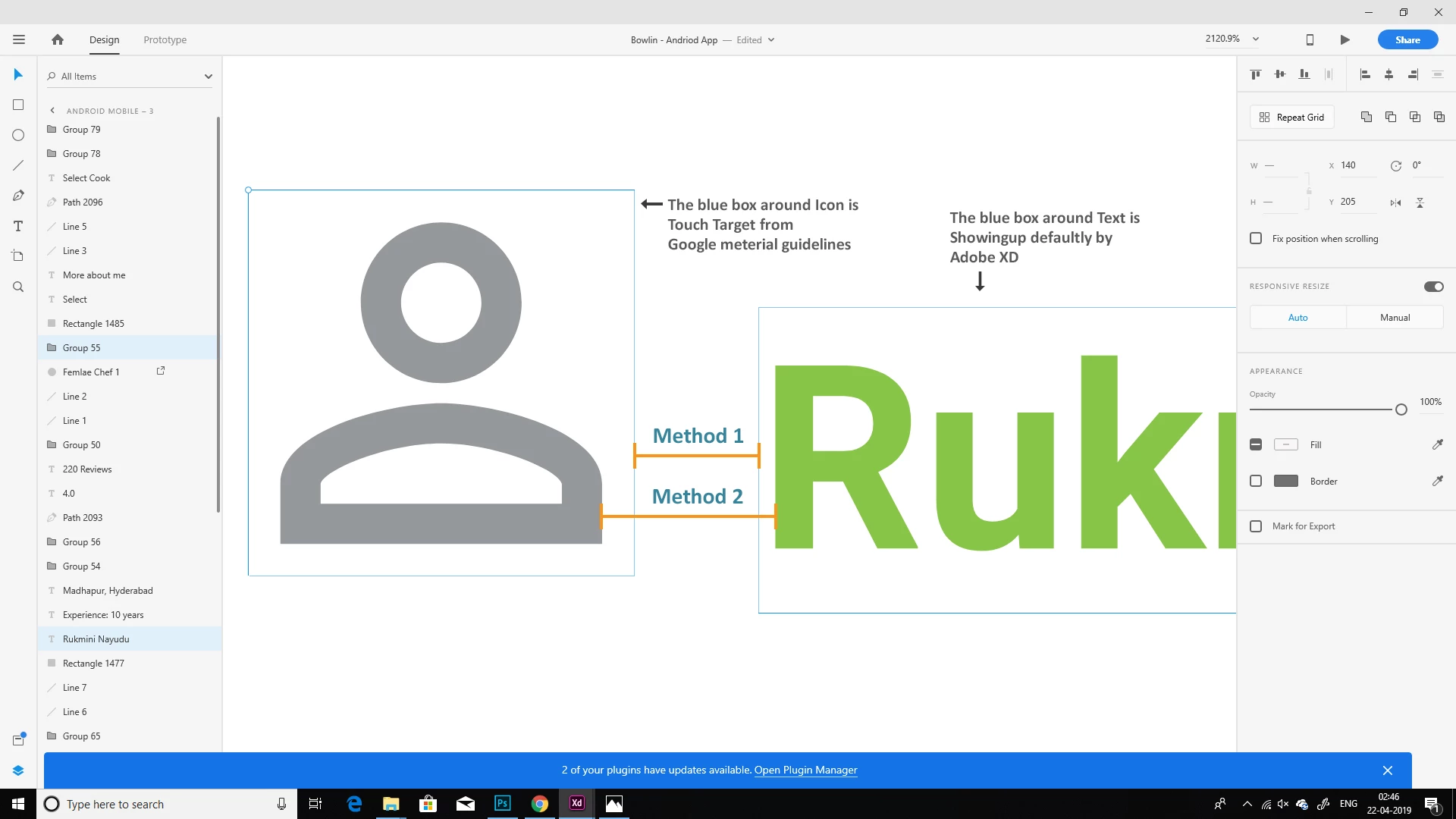Click the Fill eyedropper icon
1456x819 pixels.
tap(1437, 444)
